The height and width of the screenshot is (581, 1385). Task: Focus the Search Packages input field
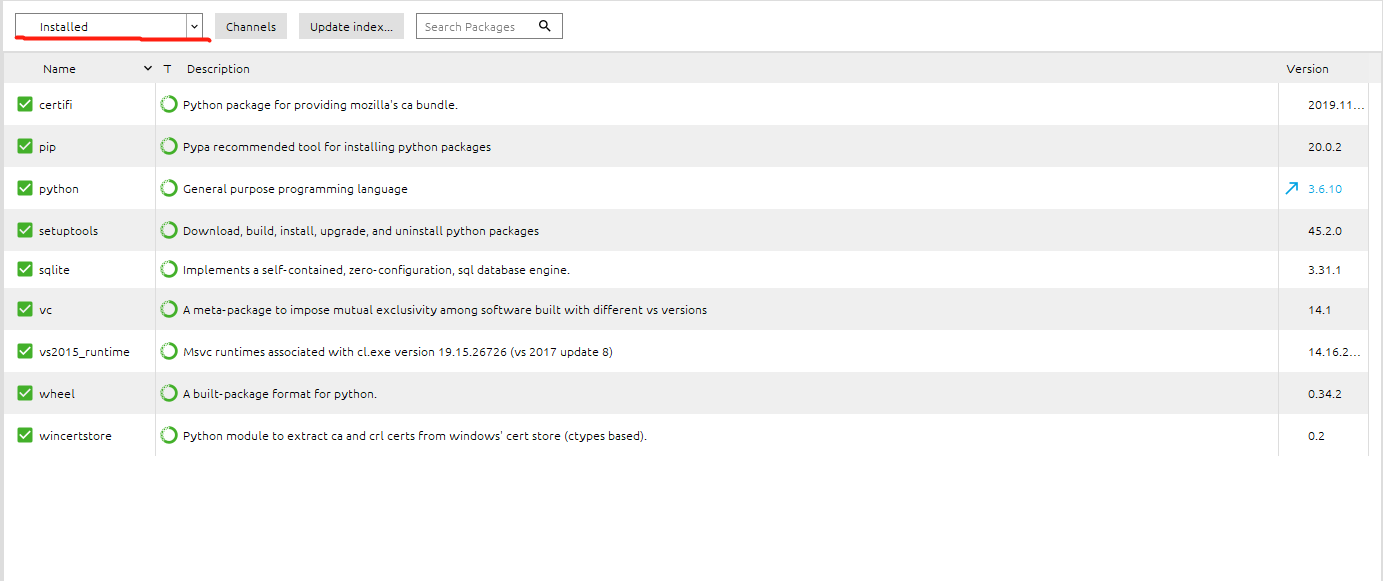(489, 26)
